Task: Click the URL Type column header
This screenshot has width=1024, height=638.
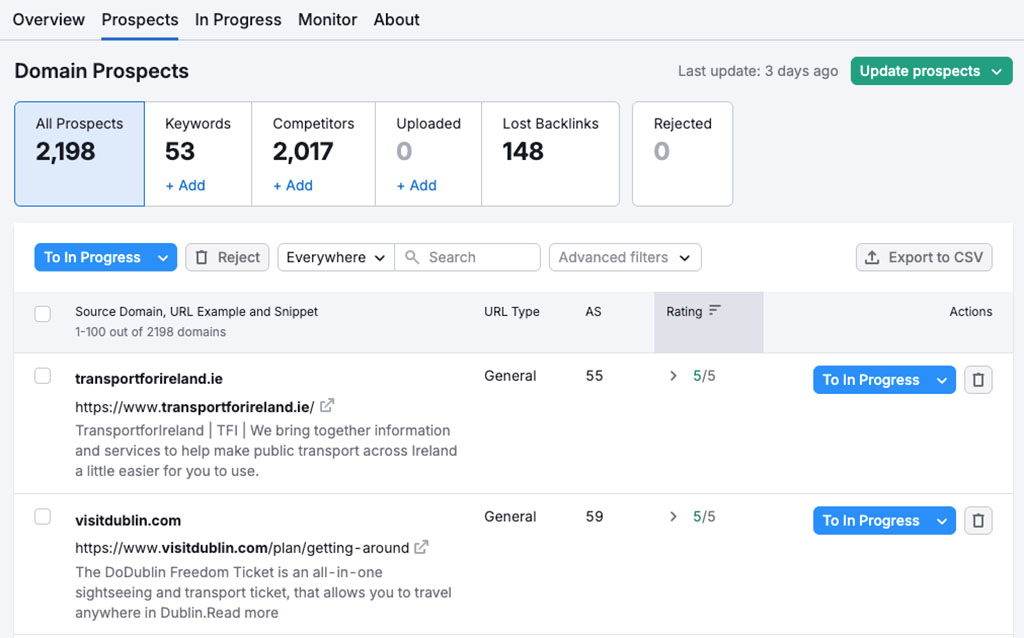Action: [511, 311]
